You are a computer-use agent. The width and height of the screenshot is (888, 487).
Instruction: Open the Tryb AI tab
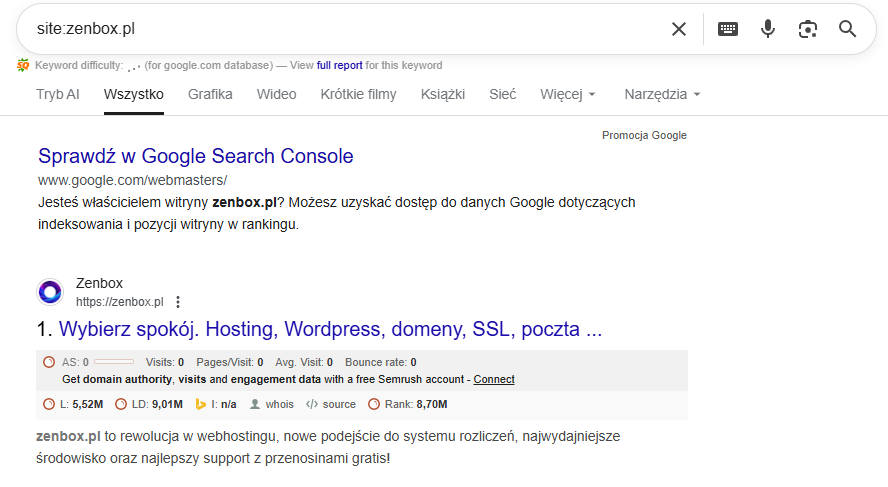[58, 94]
